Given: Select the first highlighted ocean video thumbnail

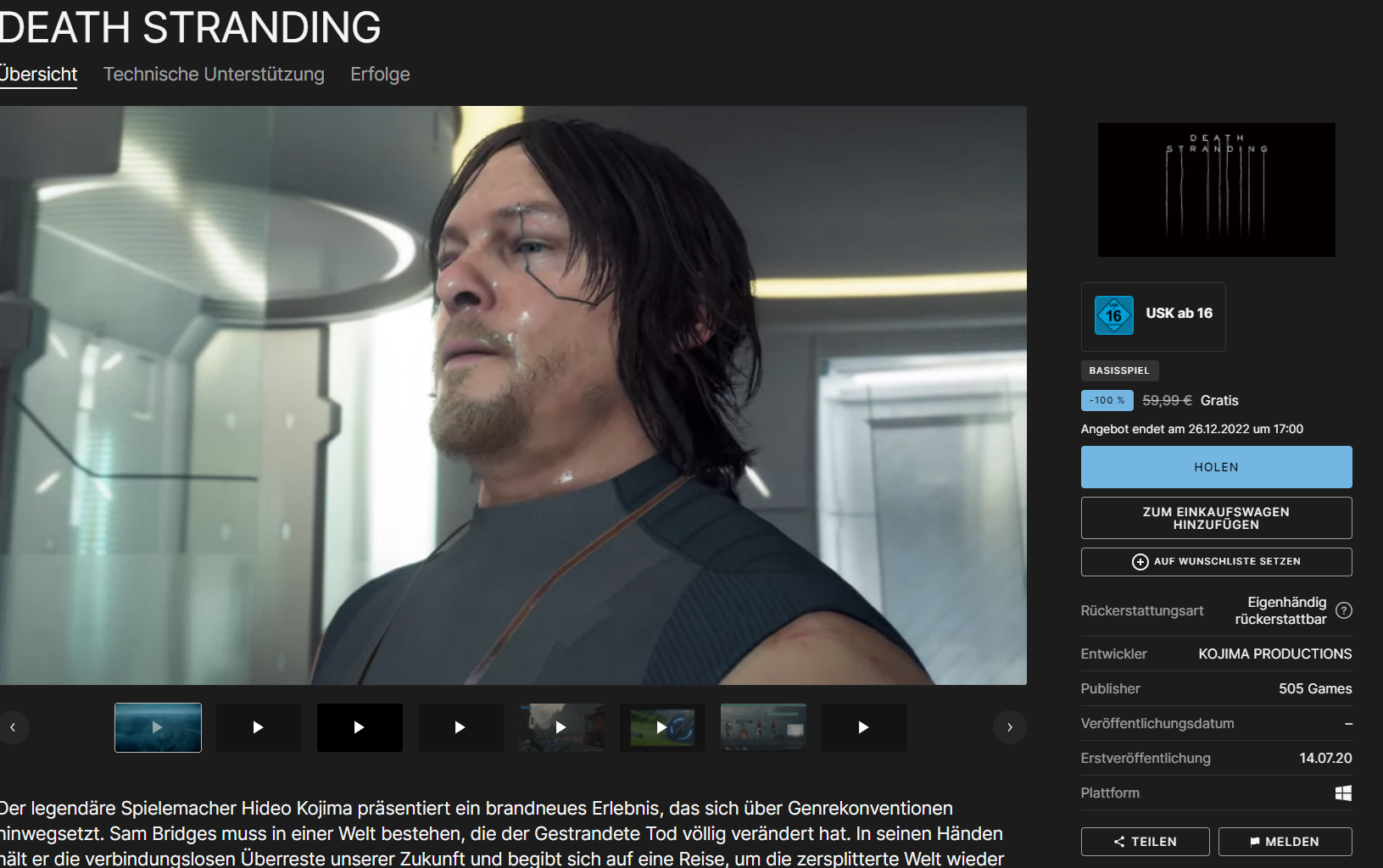Looking at the screenshot, I should tap(158, 727).
